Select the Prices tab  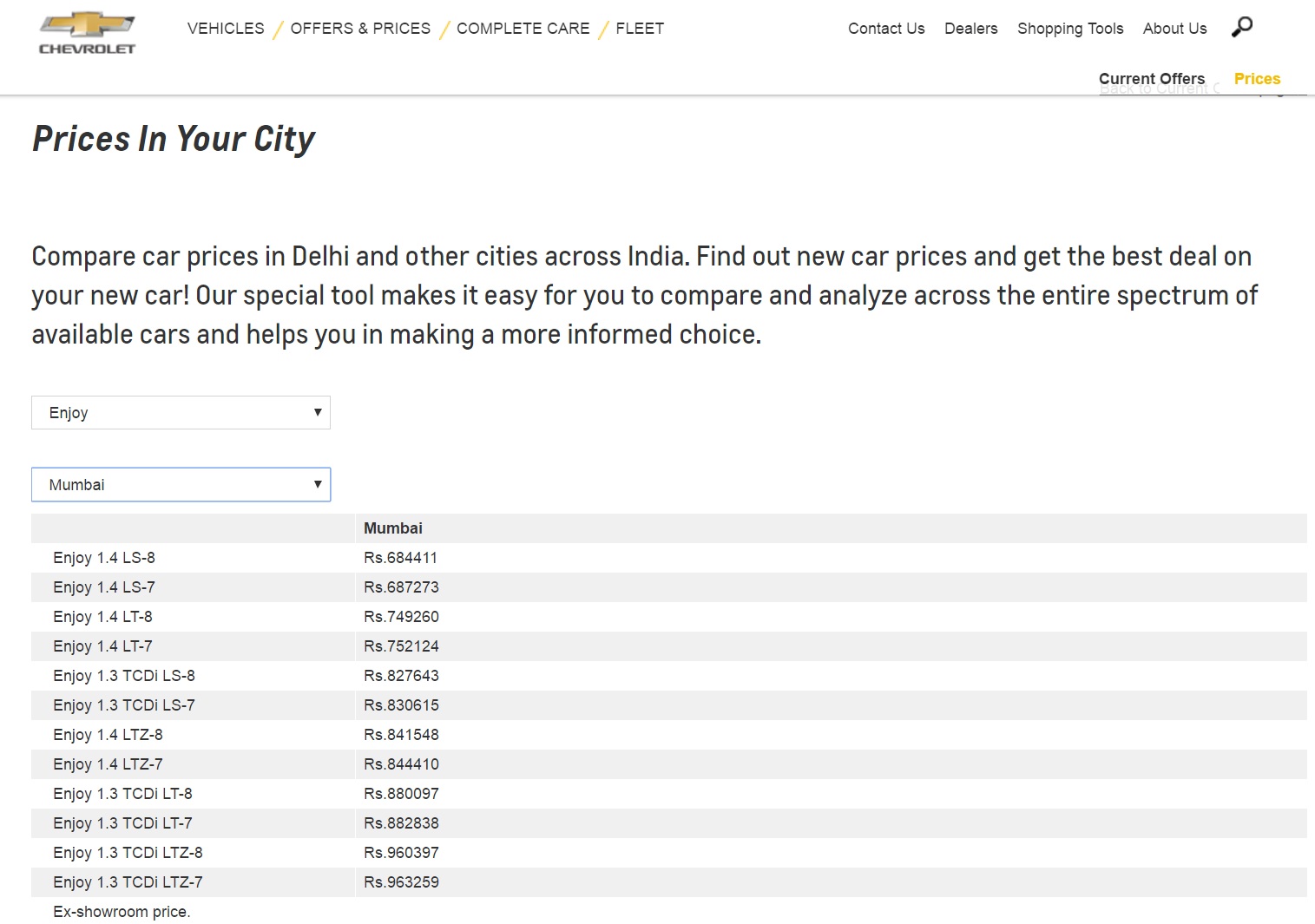pos(1257,79)
